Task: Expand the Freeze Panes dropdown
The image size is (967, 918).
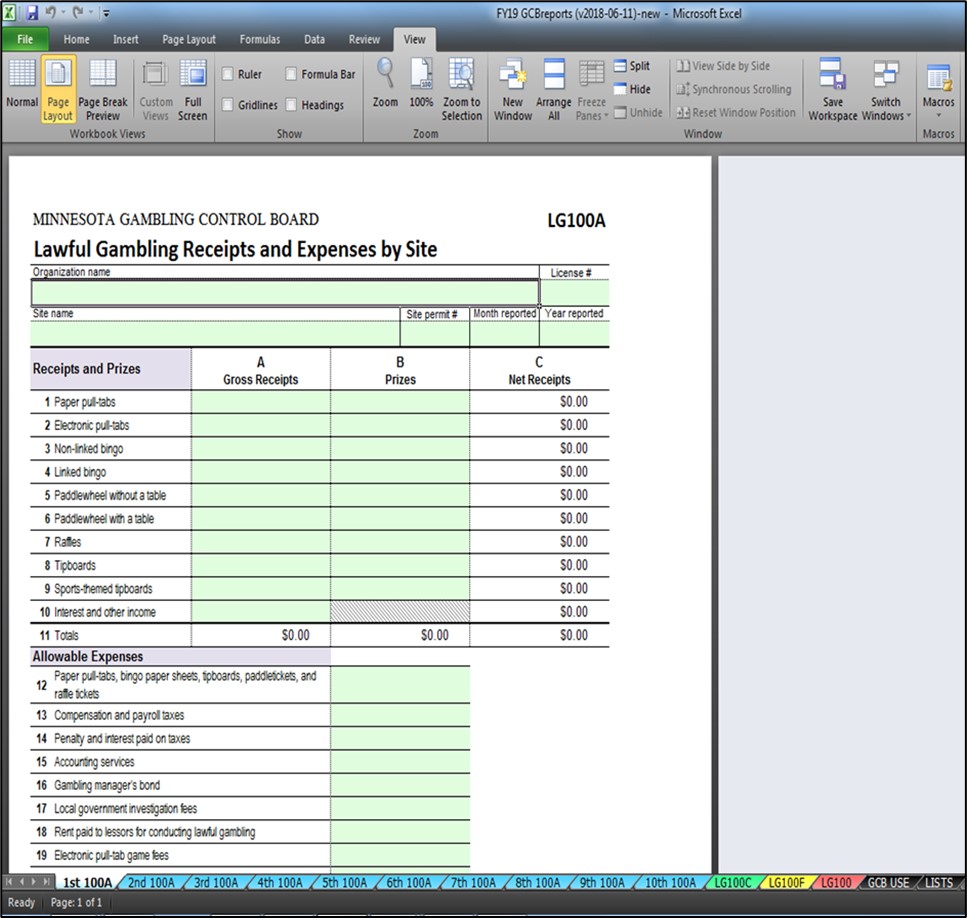Action: [x=592, y=110]
